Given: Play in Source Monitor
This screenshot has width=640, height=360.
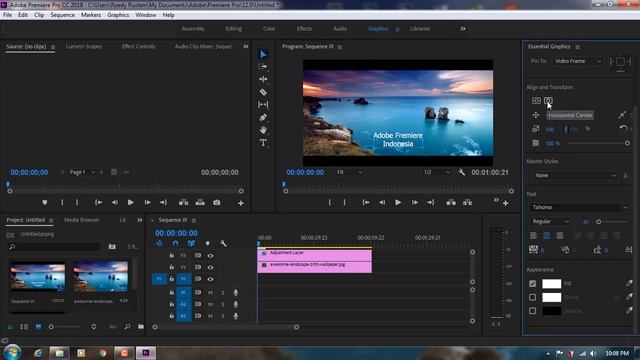Looking at the screenshot, I should click(131, 202).
